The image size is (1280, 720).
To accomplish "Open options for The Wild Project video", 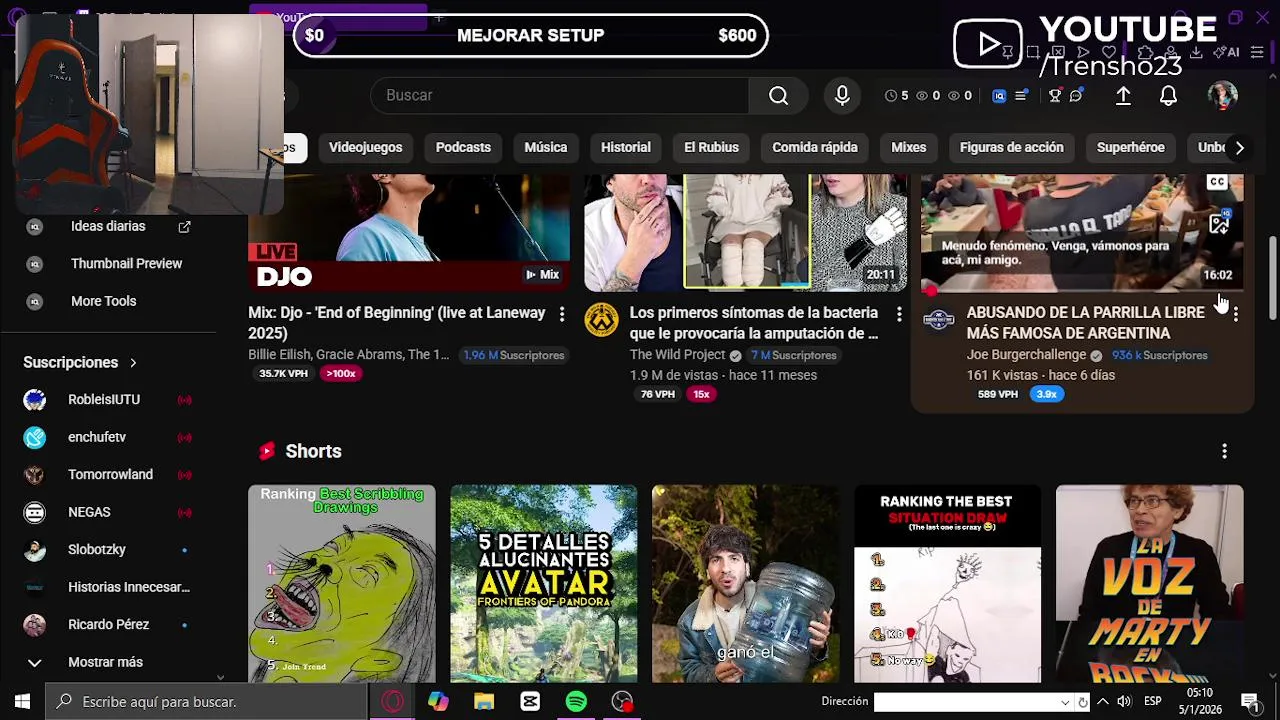I will (898, 314).
